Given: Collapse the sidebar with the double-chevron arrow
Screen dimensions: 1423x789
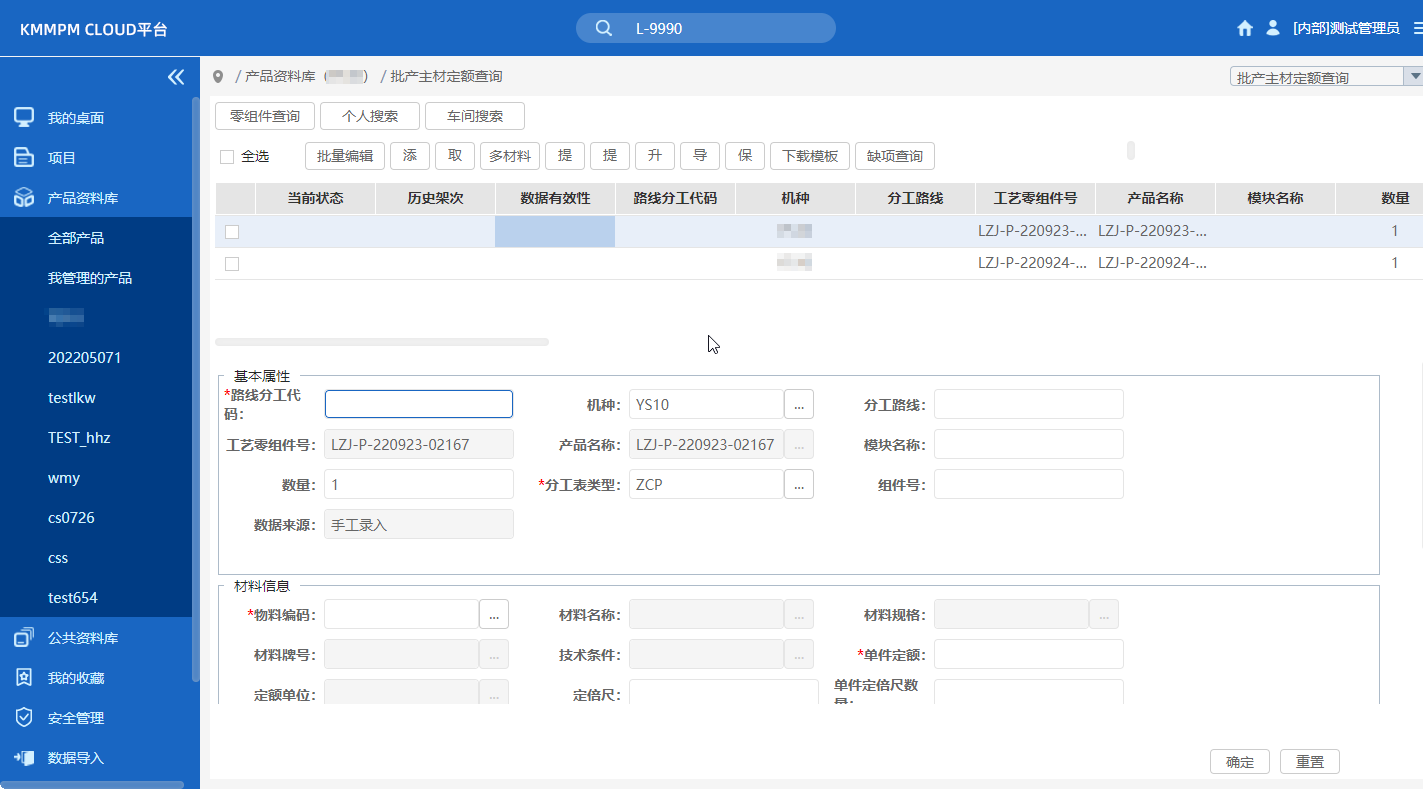Looking at the screenshot, I should (175, 76).
